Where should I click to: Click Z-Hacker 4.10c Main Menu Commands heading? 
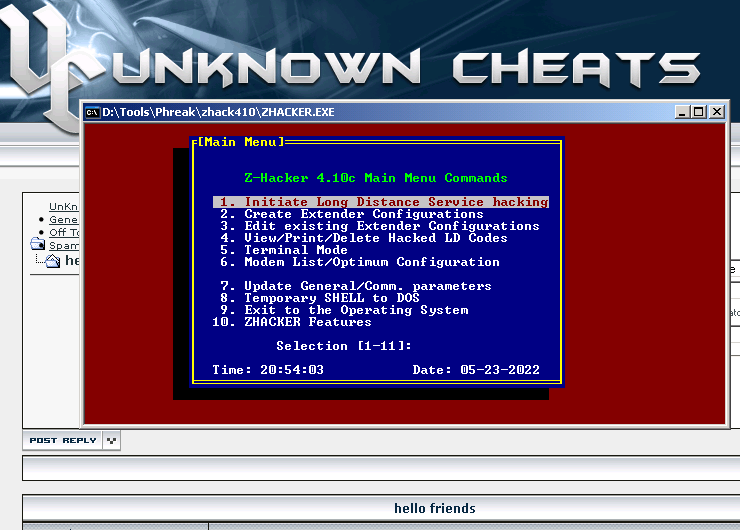point(376,178)
